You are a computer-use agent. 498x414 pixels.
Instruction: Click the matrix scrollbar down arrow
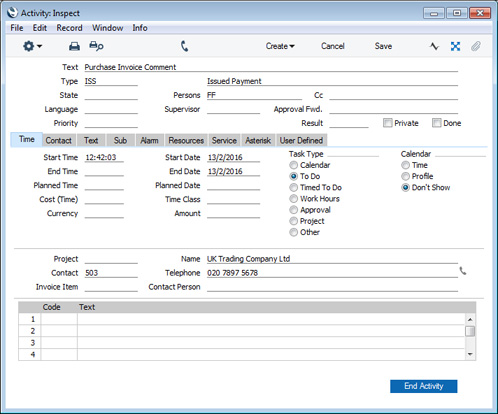tap(470, 354)
